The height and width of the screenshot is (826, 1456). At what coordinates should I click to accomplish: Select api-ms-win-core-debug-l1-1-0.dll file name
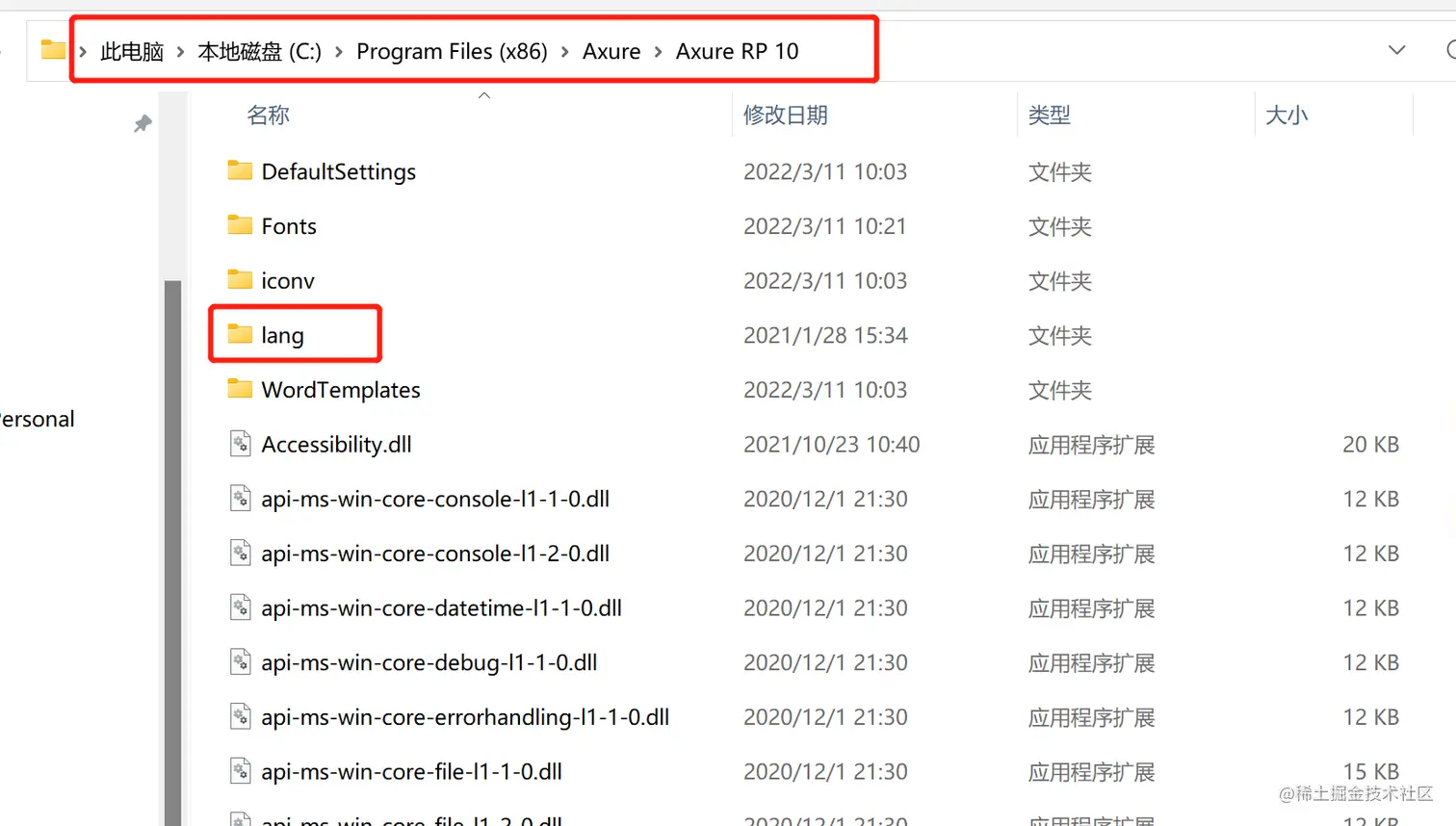(429, 663)
